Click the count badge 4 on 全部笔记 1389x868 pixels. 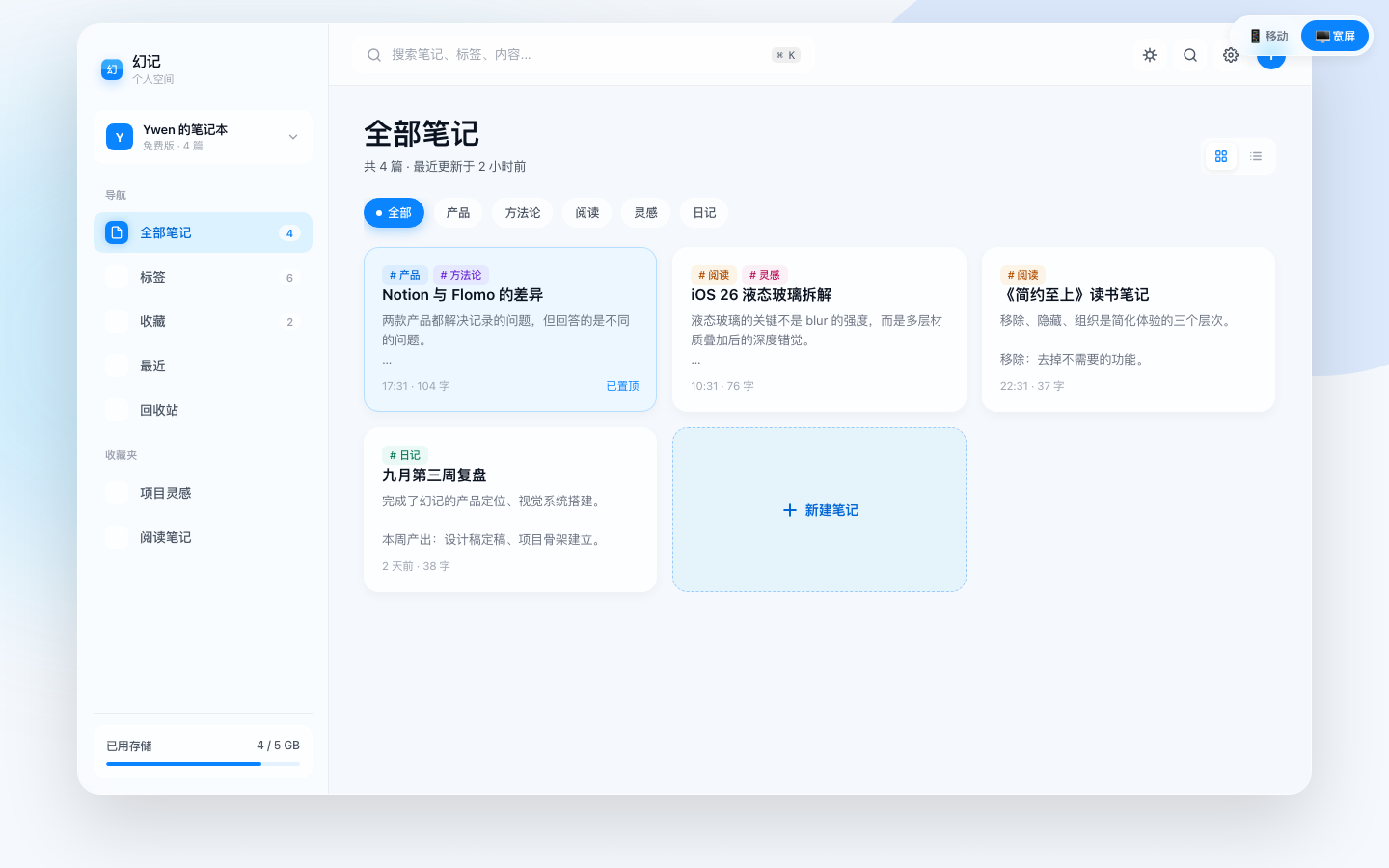(x=289, y=233)
